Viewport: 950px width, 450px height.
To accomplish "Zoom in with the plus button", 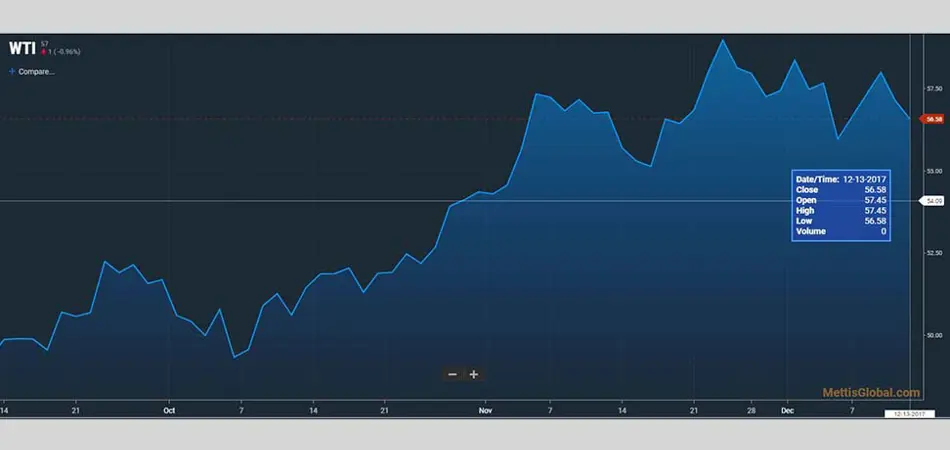I will tap(474, 374).
